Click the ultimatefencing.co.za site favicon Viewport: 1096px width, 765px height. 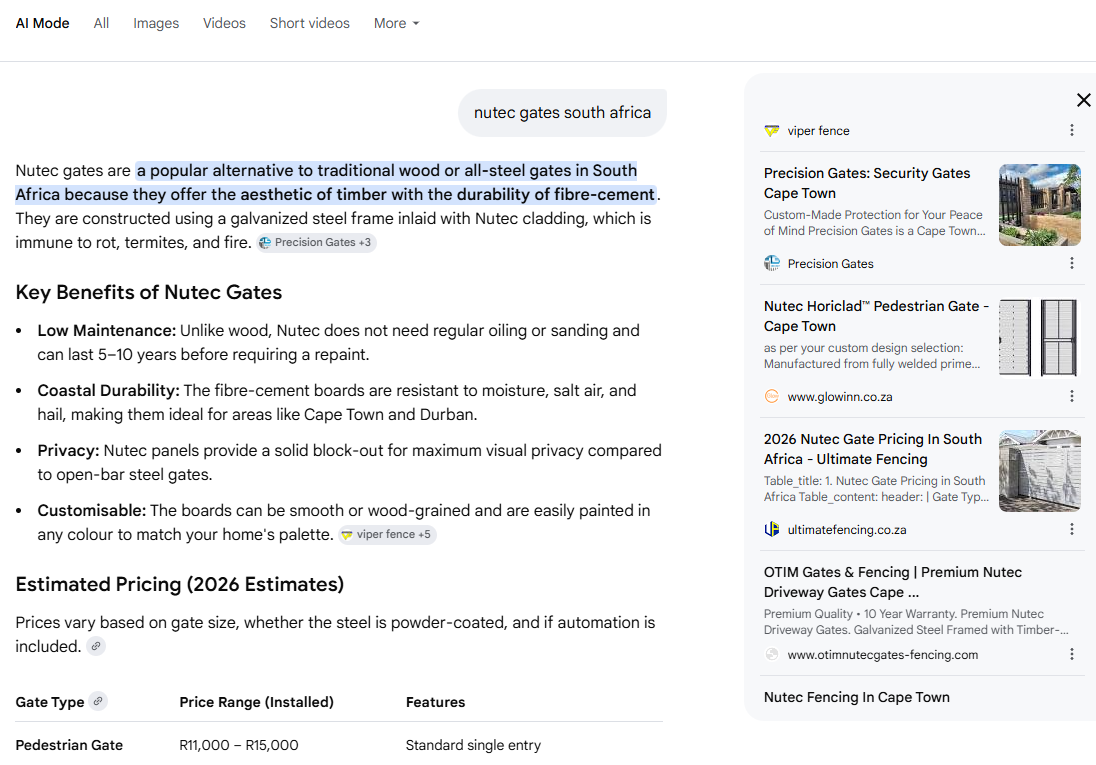tap(772, 529)
